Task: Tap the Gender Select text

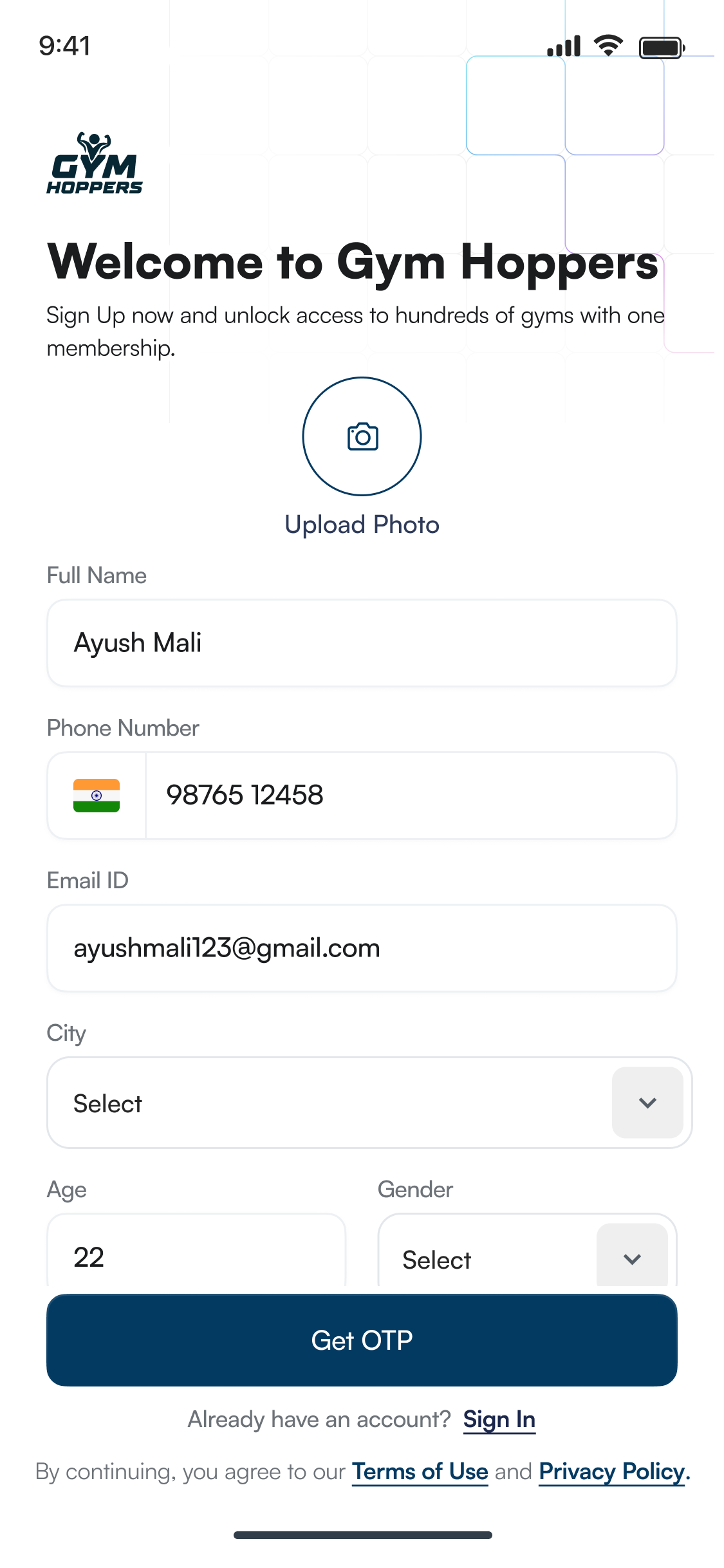Action: 436,1260
